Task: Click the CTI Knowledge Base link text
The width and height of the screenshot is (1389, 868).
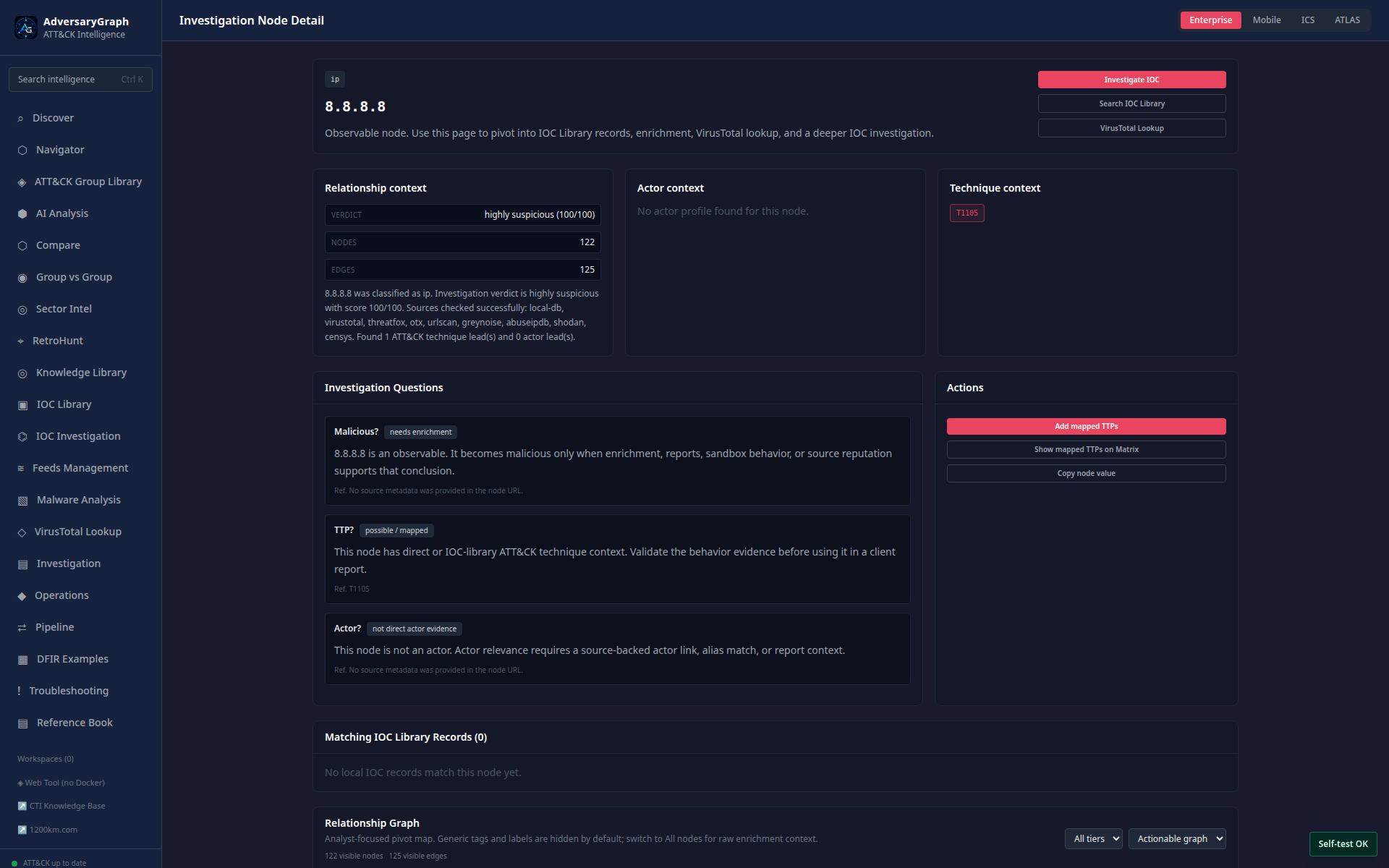Action: 67,806
